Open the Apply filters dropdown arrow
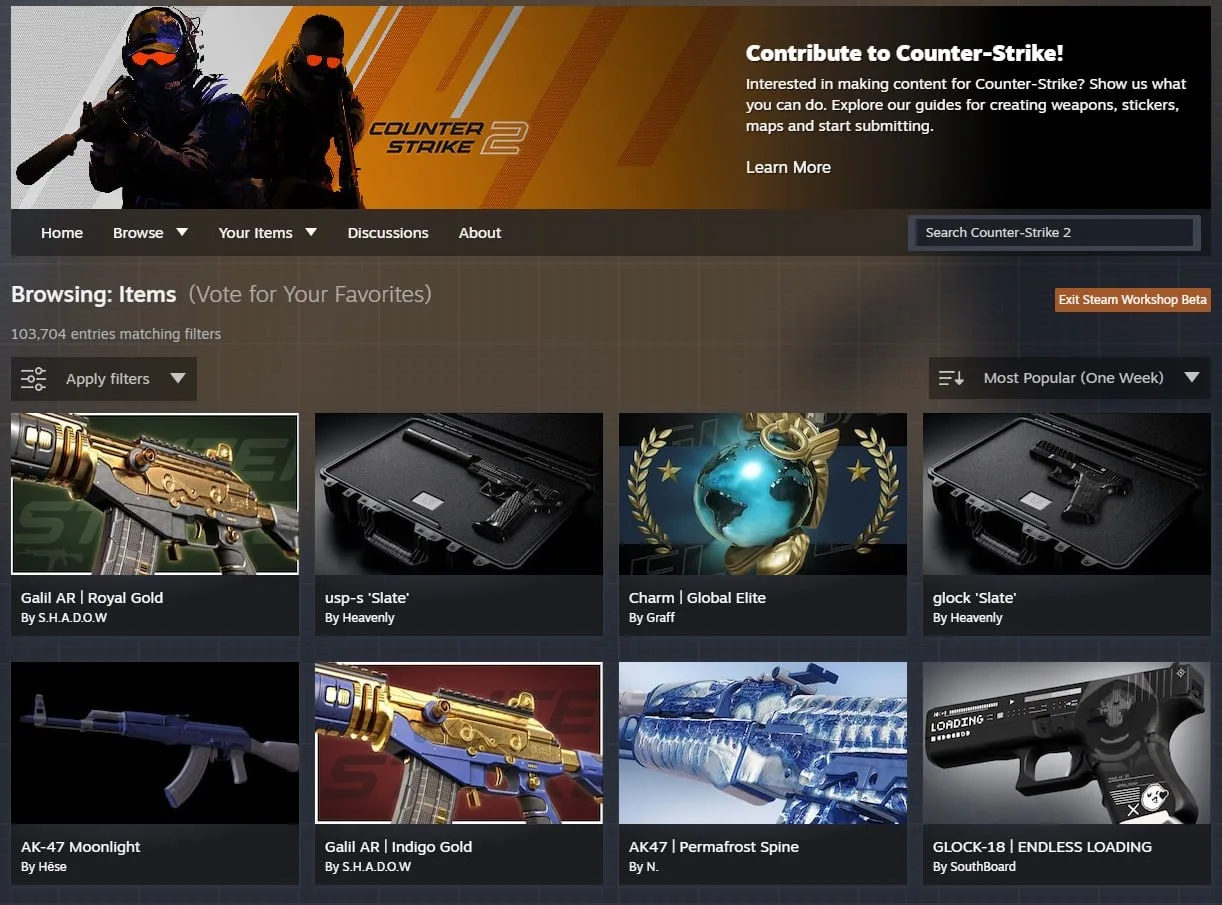This screenshot has width=1222, height=905. pyautogui.click(x=178, y=378)
